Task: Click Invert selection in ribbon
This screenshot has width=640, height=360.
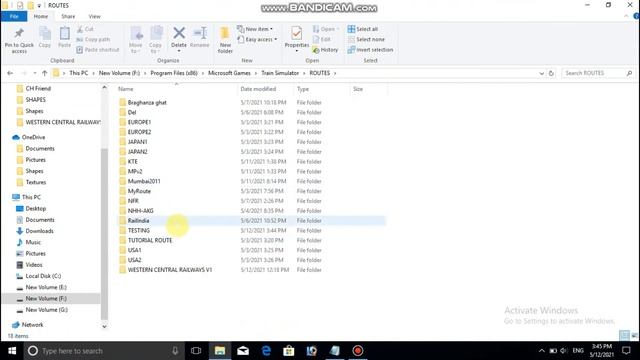Action: tap(370, 49)
